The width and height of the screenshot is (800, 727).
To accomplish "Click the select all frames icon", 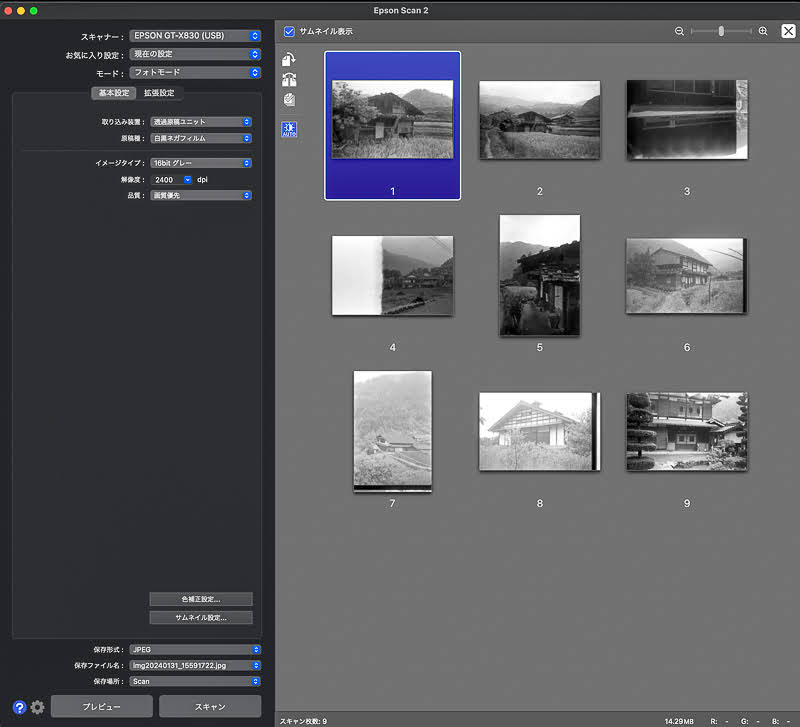I will 289,99.
